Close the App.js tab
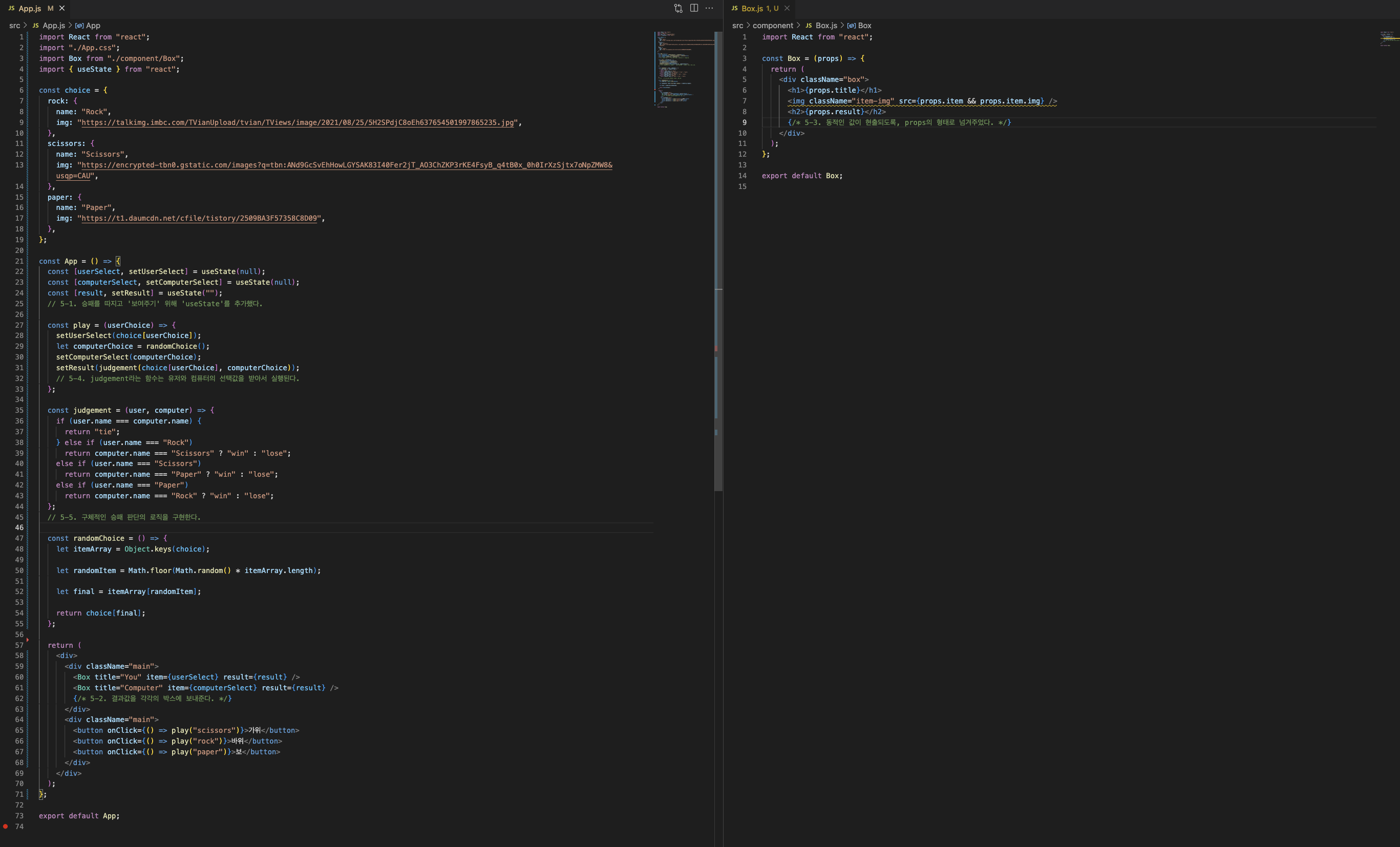 (x=62, y=9)
